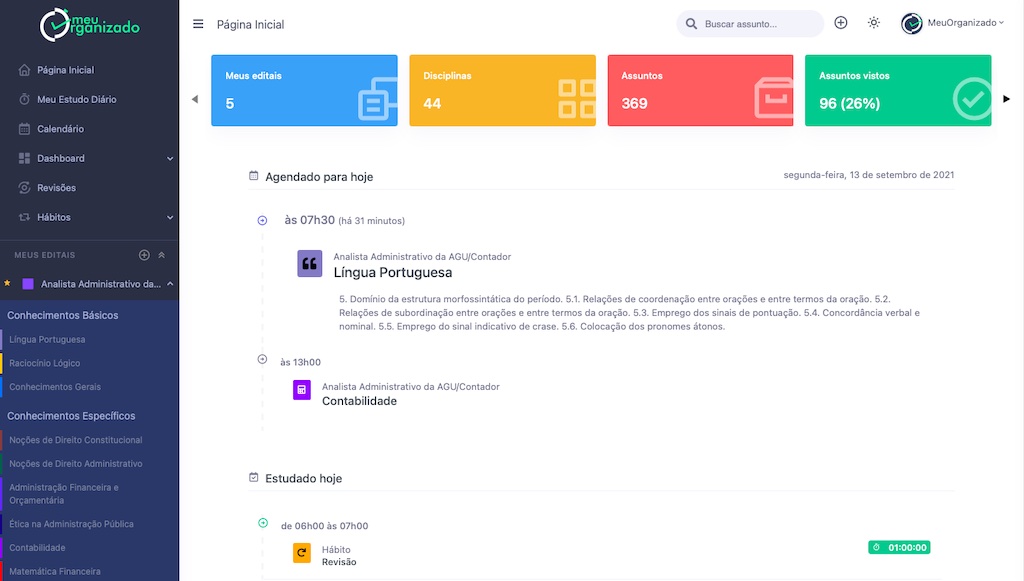The image size is (1024, 581).
Task: Click the orange Hábito Revisão icon
Action: pos(302,553)
